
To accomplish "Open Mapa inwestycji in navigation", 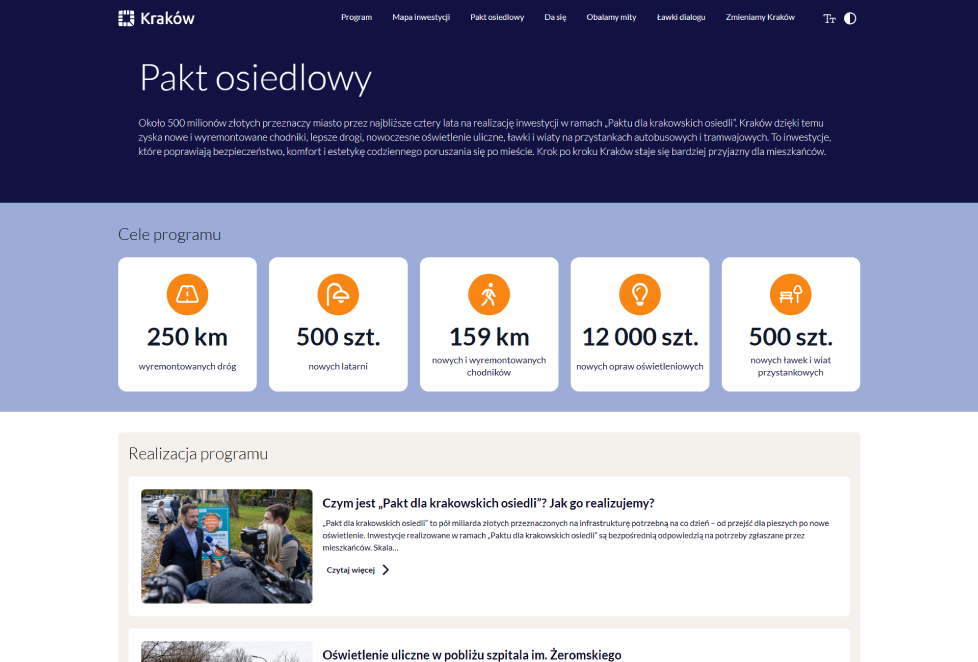I will pyautogui.click(x=421, y=18).
